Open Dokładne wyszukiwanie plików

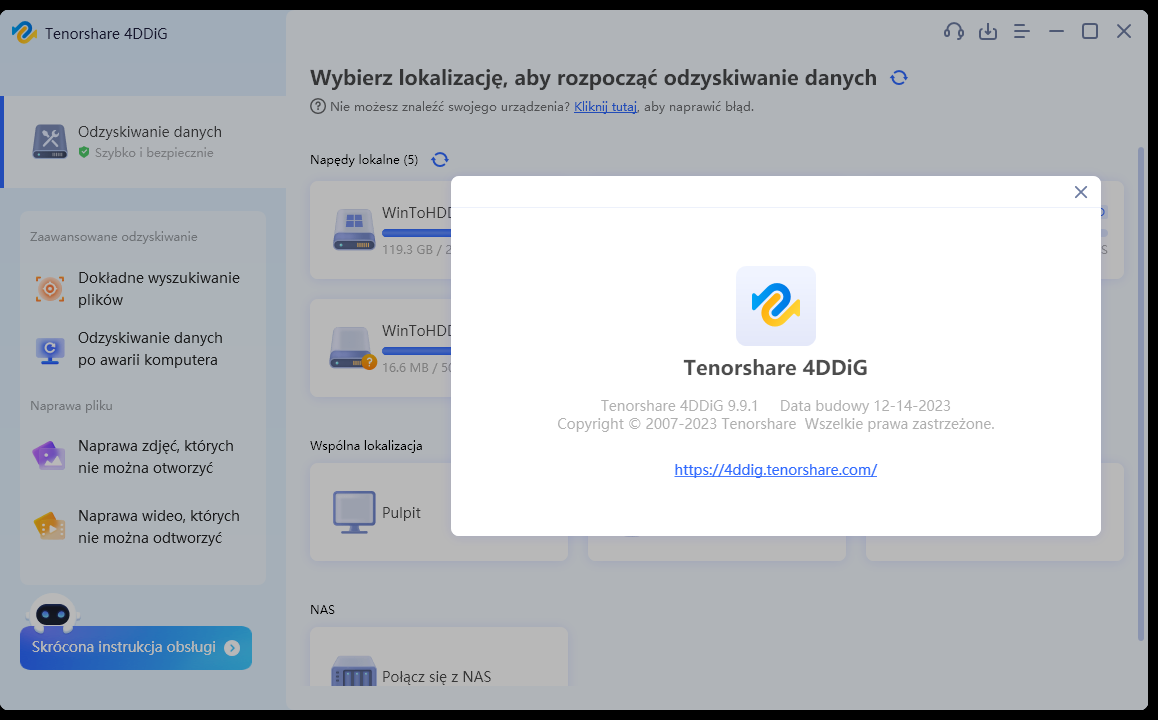tap(143, 289)
